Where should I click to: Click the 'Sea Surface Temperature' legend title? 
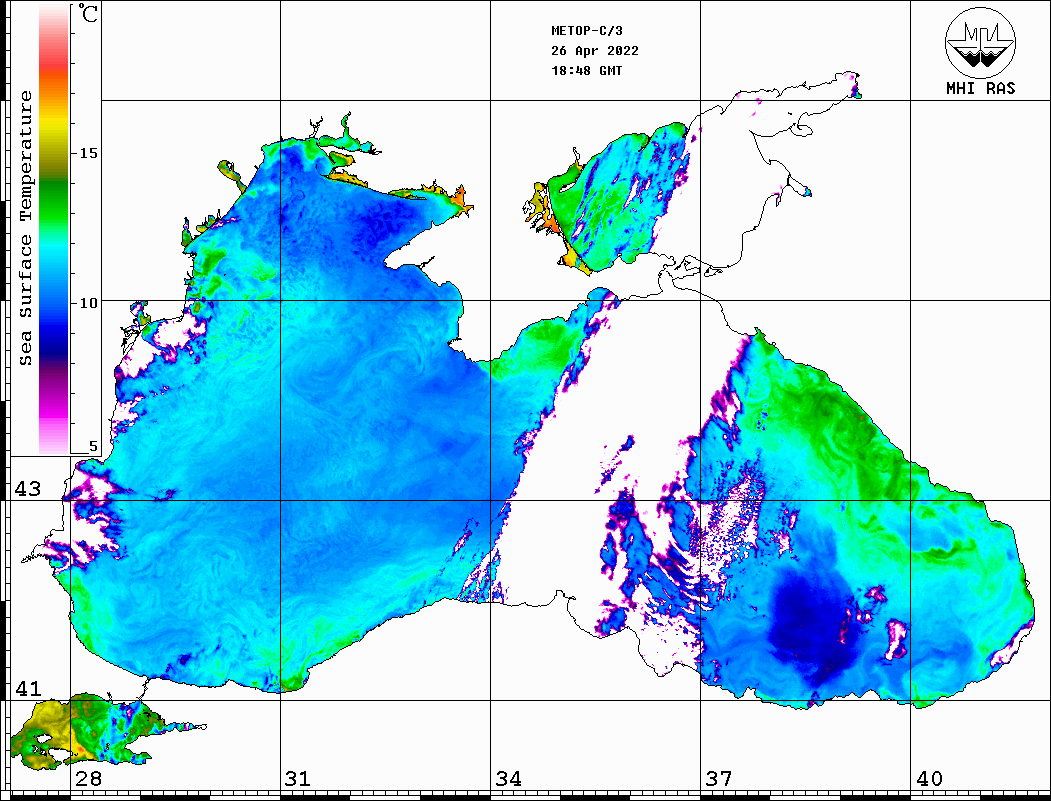pyautogui.click(x=26, y=228)
